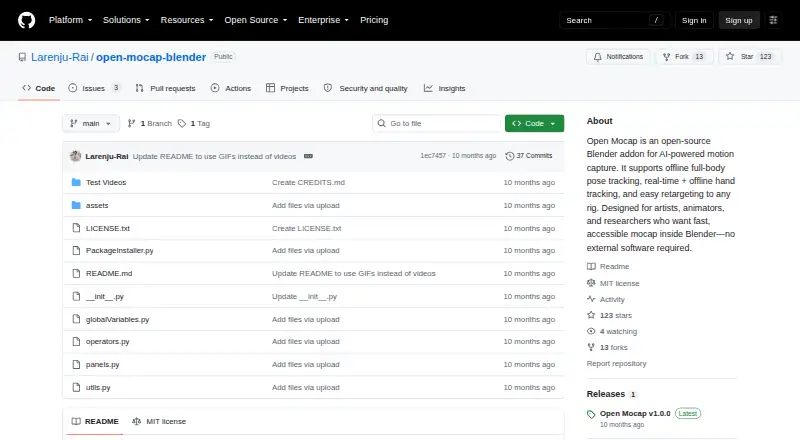Select the README tab below file list
800x440 pixels.
pyautogui.click(x=95, y=422)
